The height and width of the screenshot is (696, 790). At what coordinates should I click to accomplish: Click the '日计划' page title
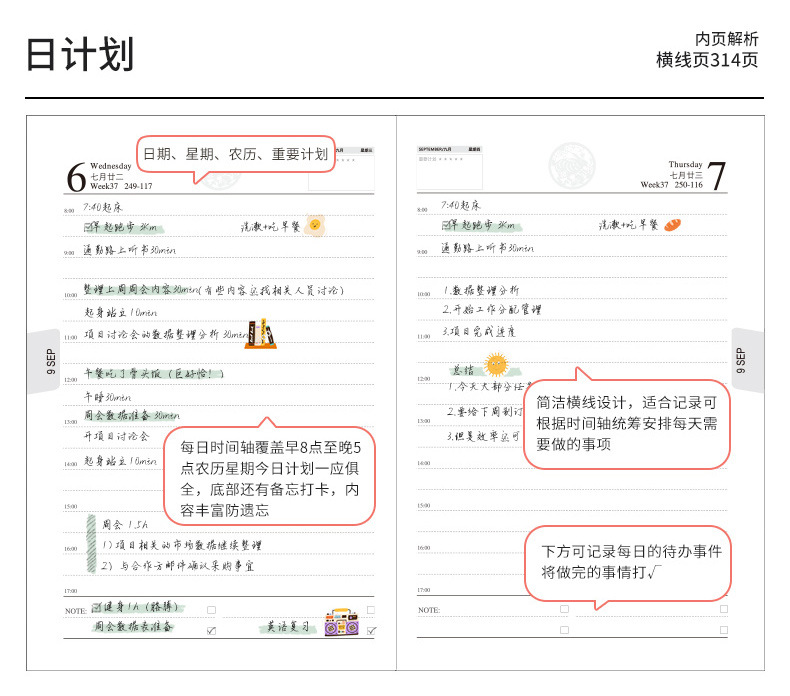(x=80, y=54)
